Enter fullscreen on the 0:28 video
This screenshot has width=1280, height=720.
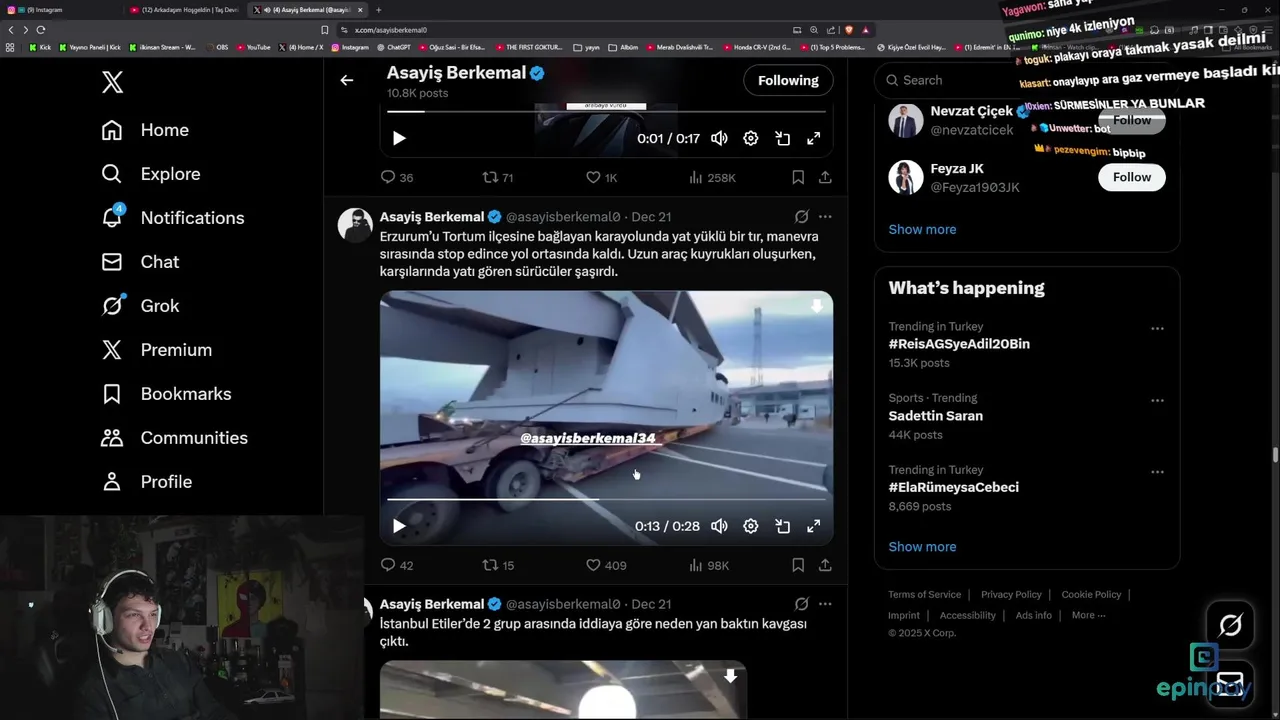[814, 526]
